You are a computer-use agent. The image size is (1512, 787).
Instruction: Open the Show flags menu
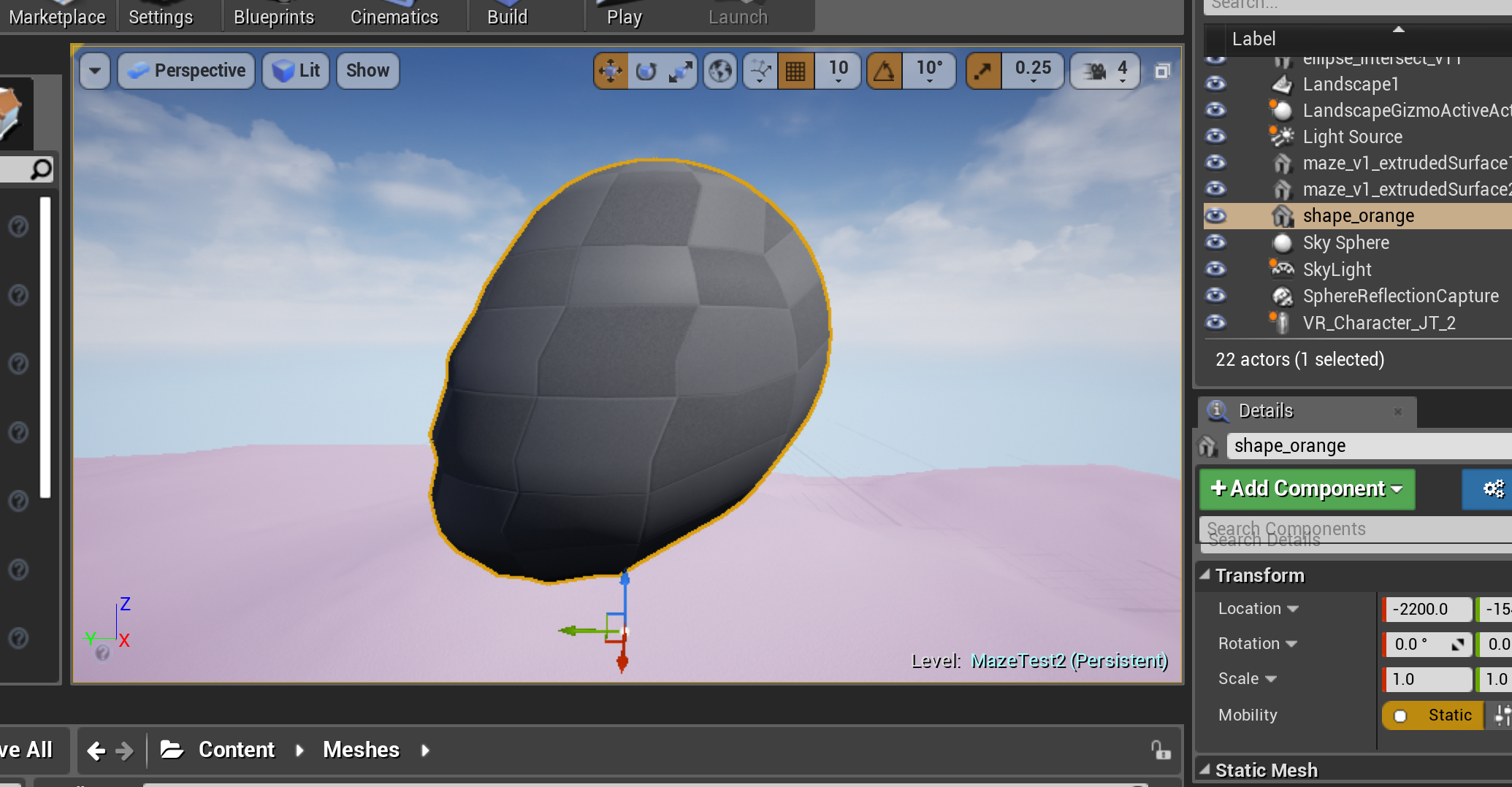(367, 71)
